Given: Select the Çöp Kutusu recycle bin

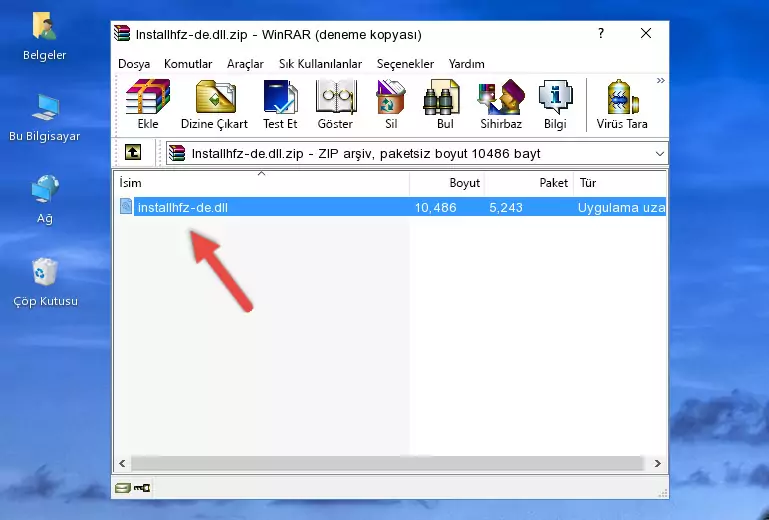Looking at the screenshot, I should [x=45, y=282].
